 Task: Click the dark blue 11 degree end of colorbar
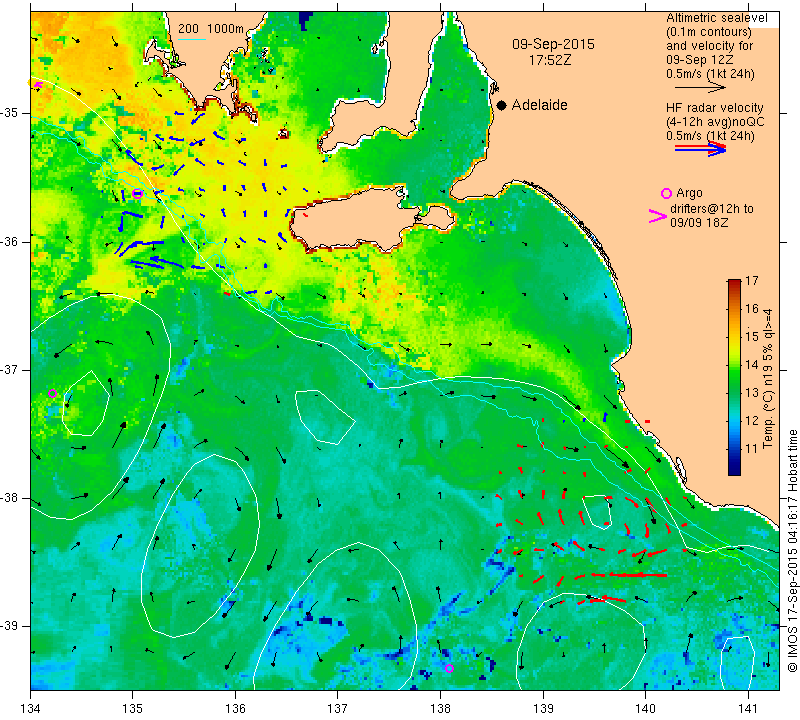734,469
